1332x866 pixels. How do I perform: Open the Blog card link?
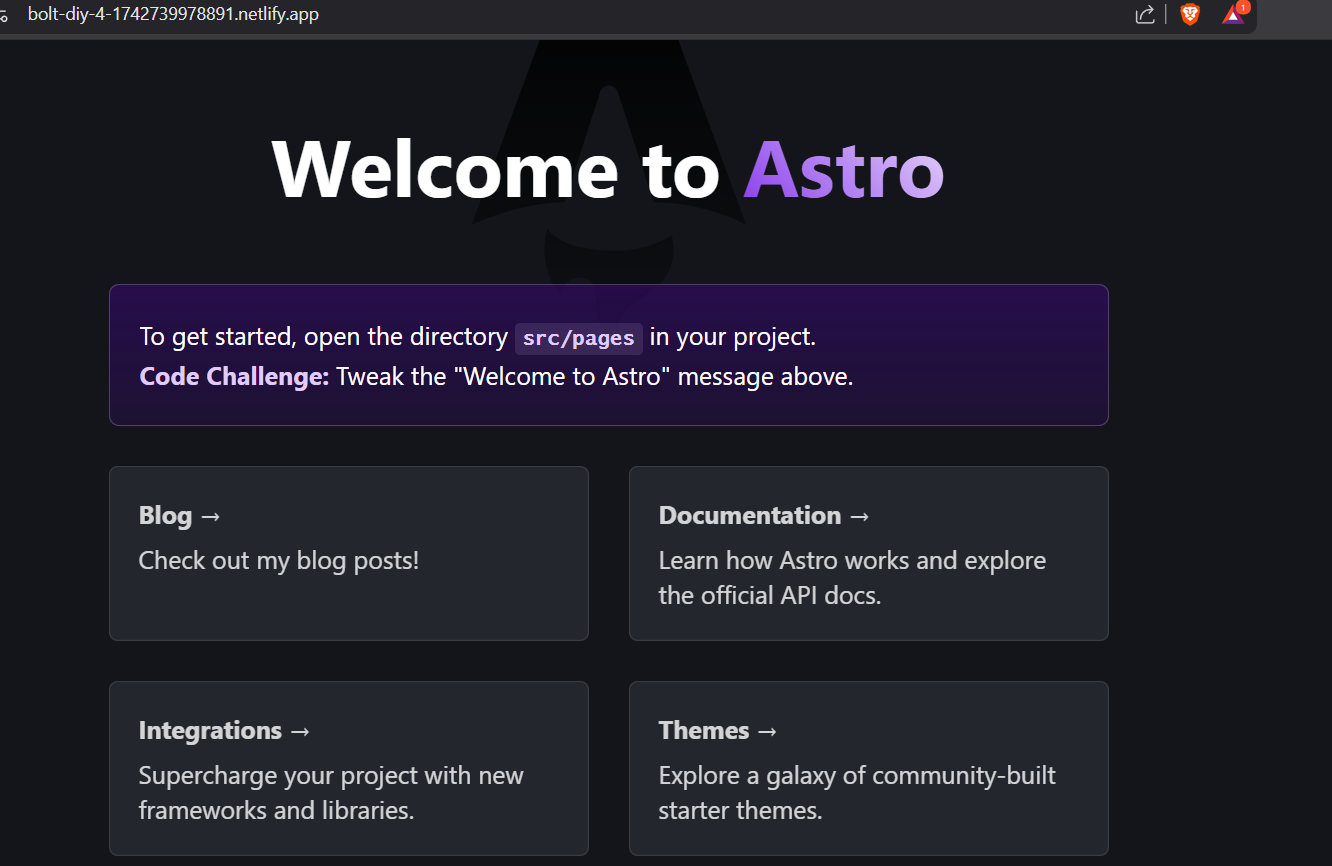pyautogui.click(x=348, y=553)
